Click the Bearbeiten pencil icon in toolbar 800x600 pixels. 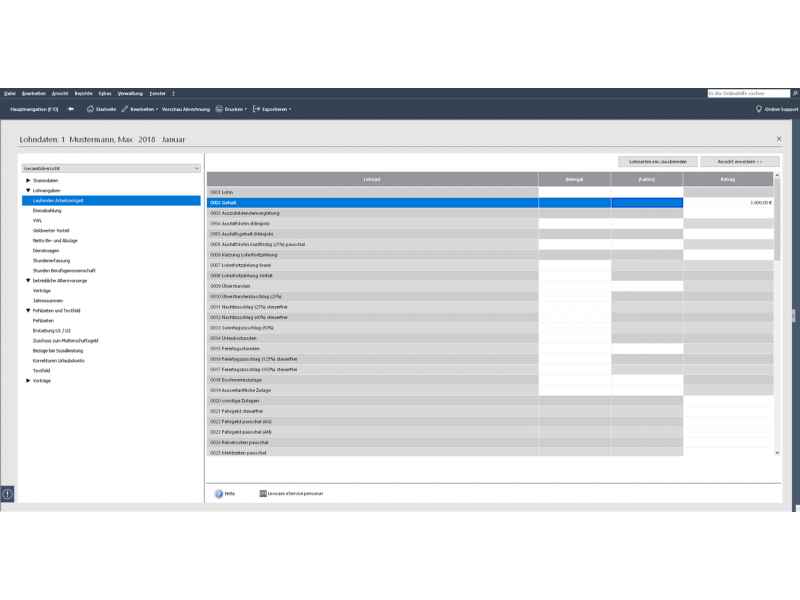[124, 108]
